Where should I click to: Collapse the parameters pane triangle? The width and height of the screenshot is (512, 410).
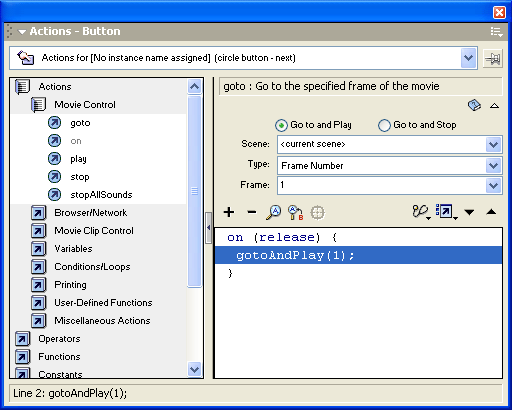pos(495,106)
